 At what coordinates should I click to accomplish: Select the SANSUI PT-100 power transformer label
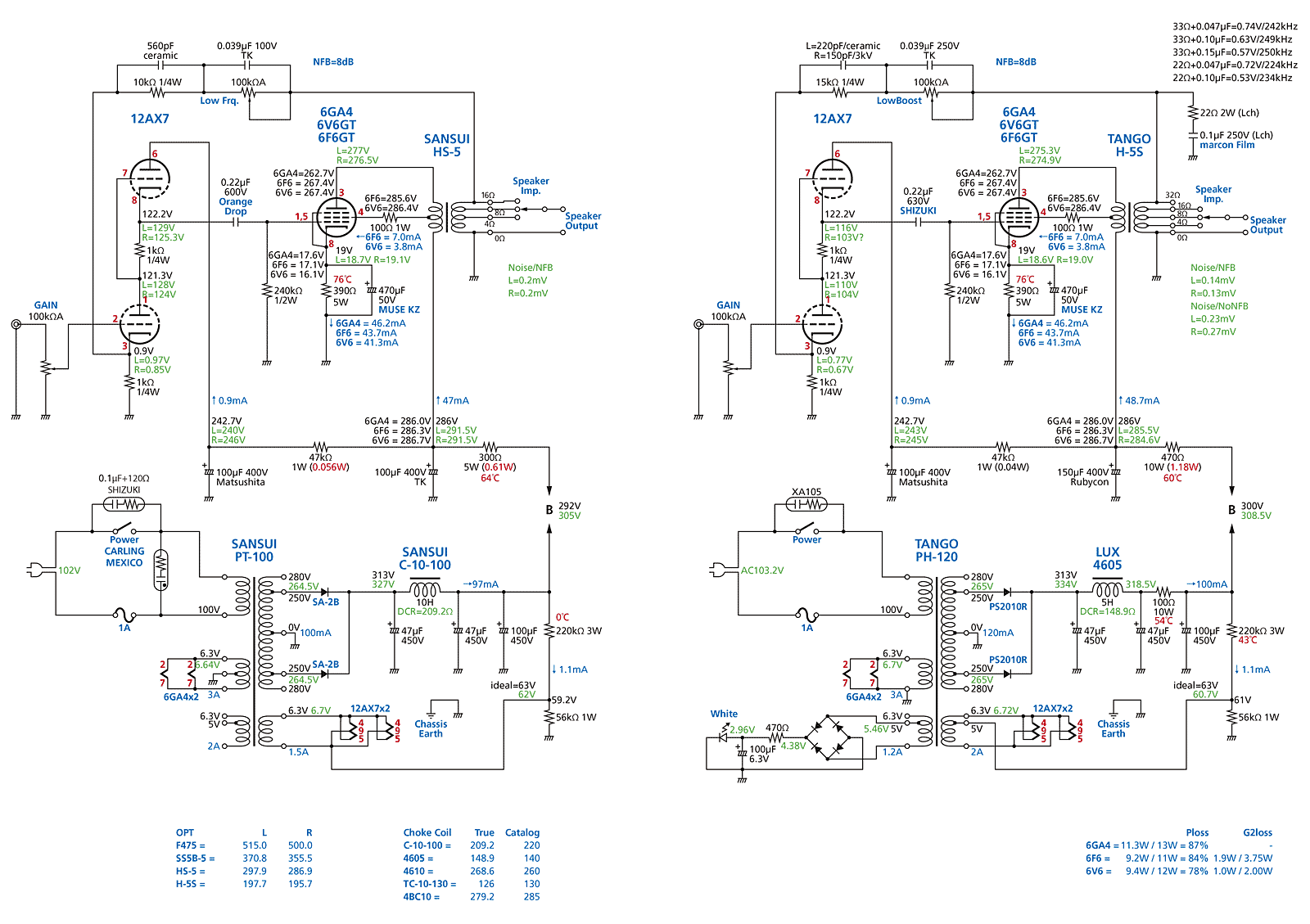coord(254,551)
